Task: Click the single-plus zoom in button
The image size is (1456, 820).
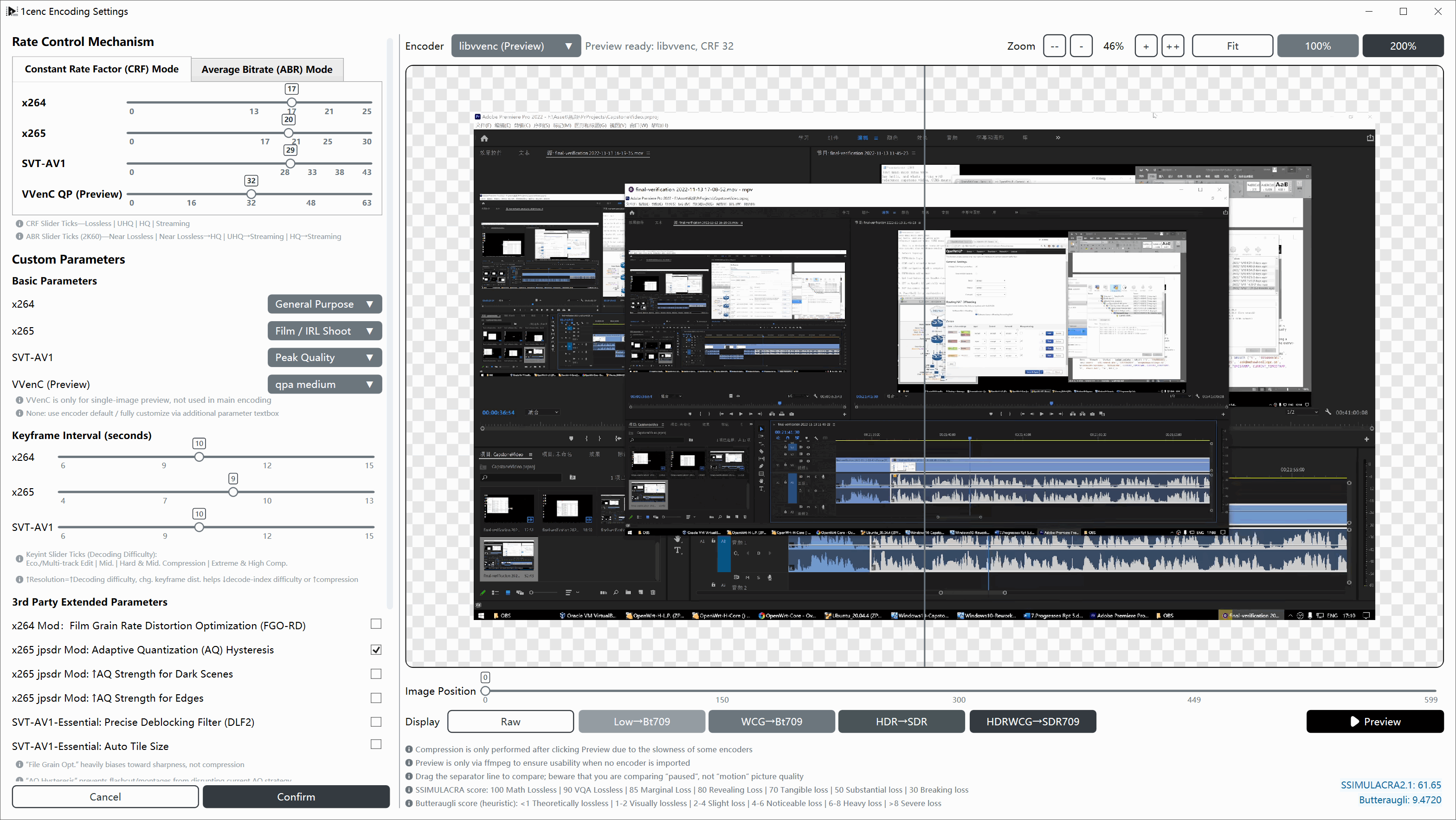Action: tap(1146, 46)
